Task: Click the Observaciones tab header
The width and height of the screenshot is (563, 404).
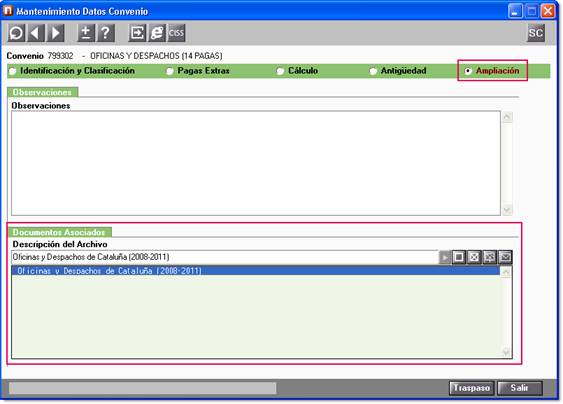Action: click(42, 92)
